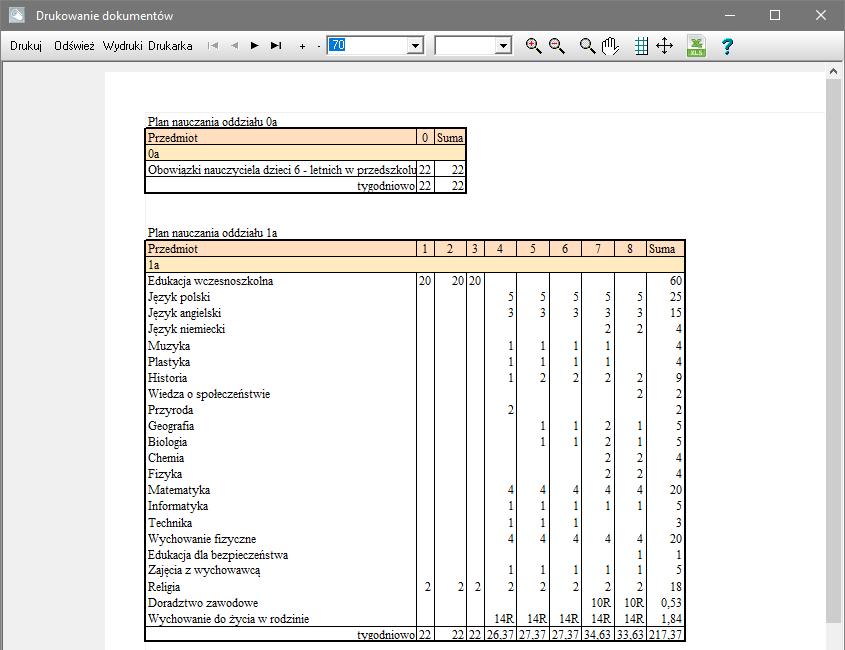Click the minus zoom step button

tap(318, 46)
